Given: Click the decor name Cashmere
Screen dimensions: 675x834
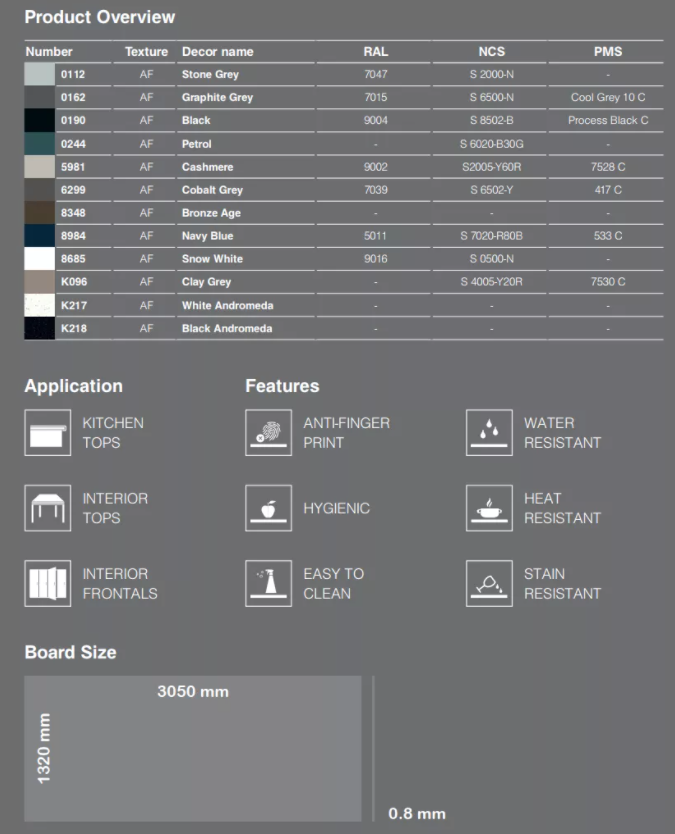Looking at the screenshot, I should coord(207,166).
